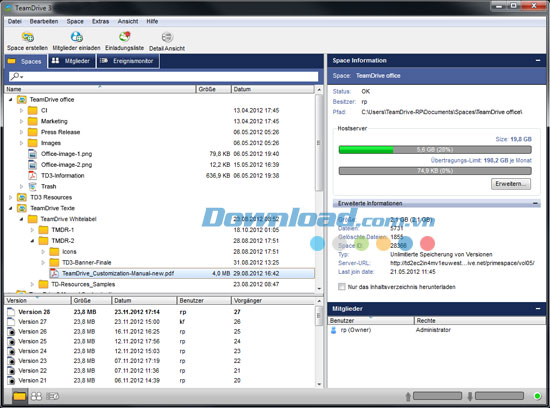
Task: Collapse the Space Information panel
Action: pos(538,60)
